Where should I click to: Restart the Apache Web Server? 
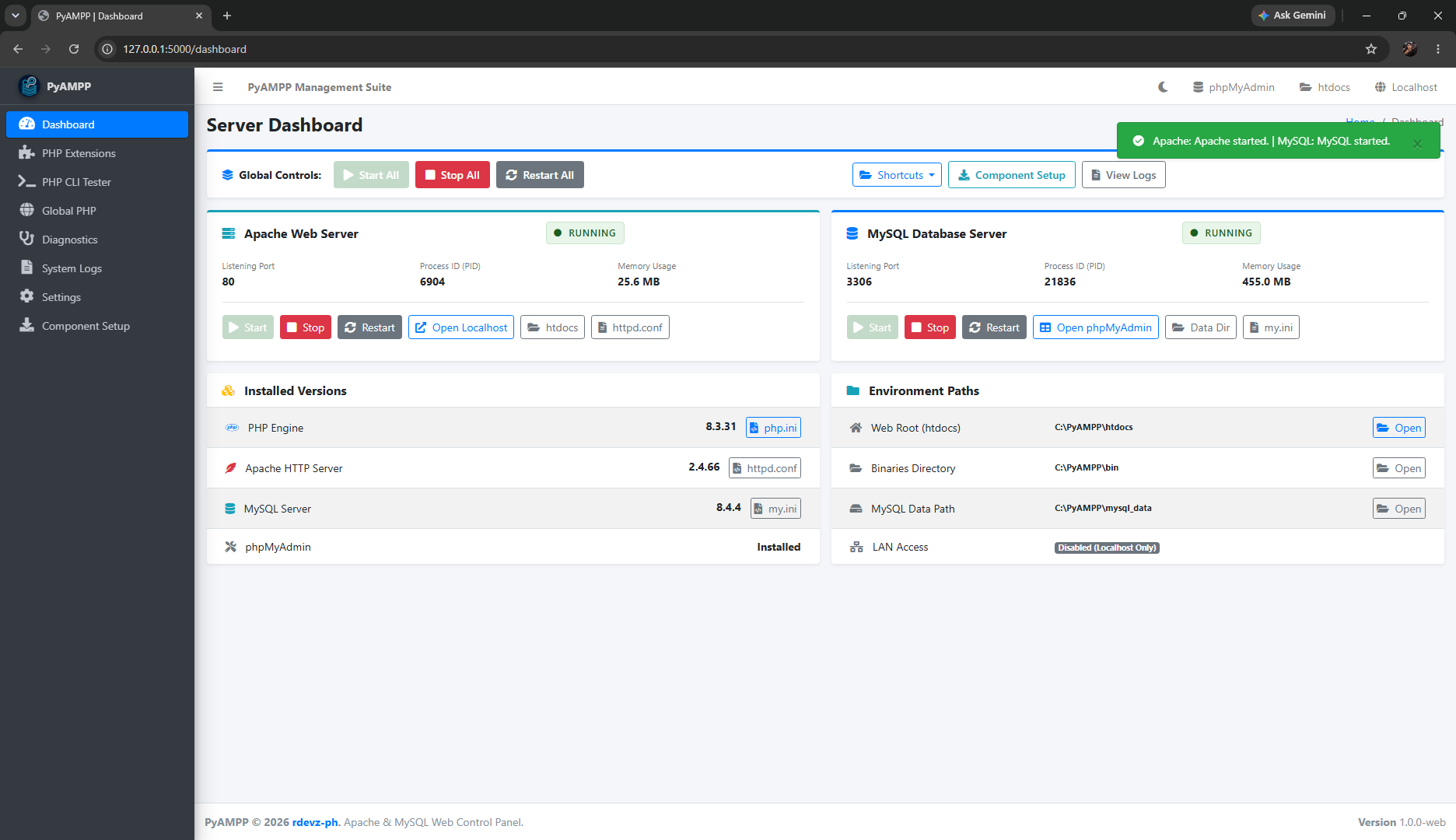coord(369,327)
